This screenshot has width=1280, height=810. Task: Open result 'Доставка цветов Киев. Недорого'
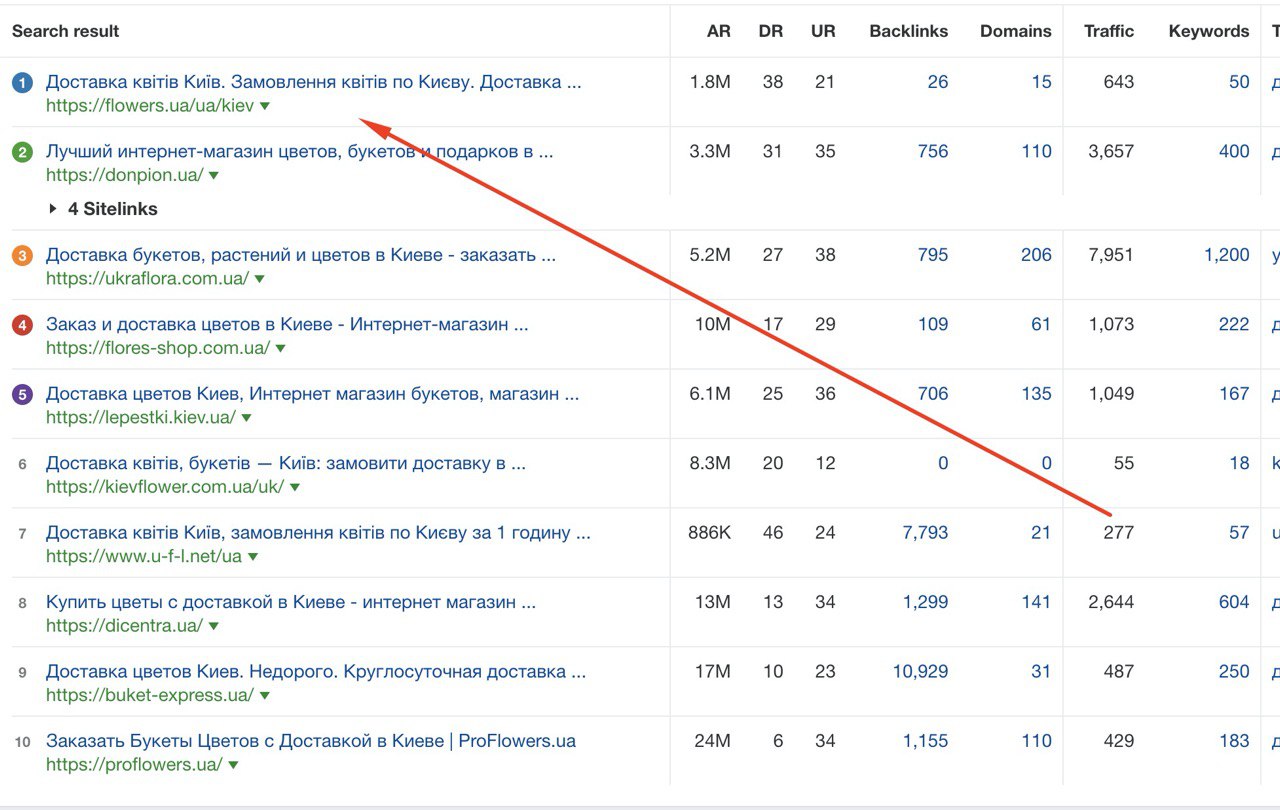pos(316,672)
